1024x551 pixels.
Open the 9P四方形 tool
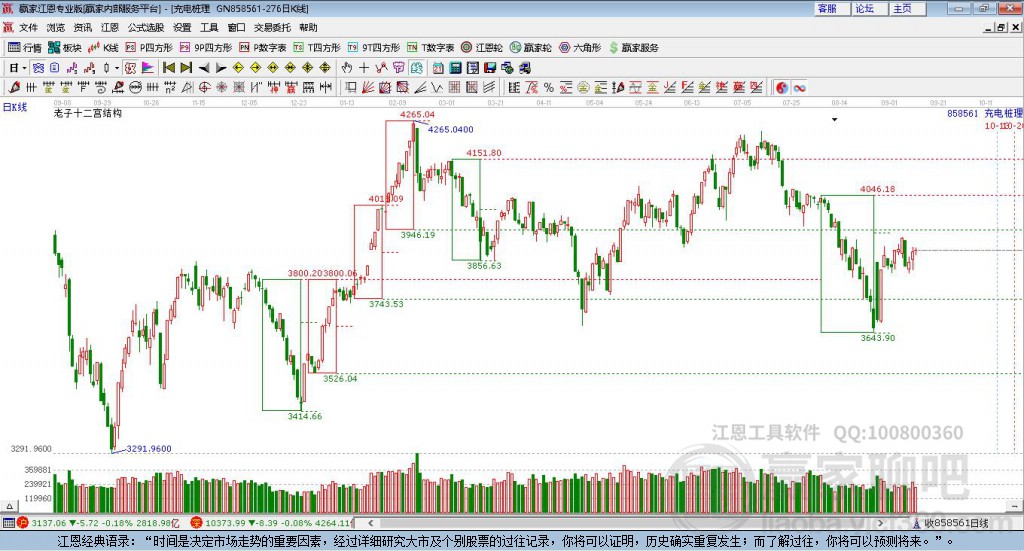(206, 48)
